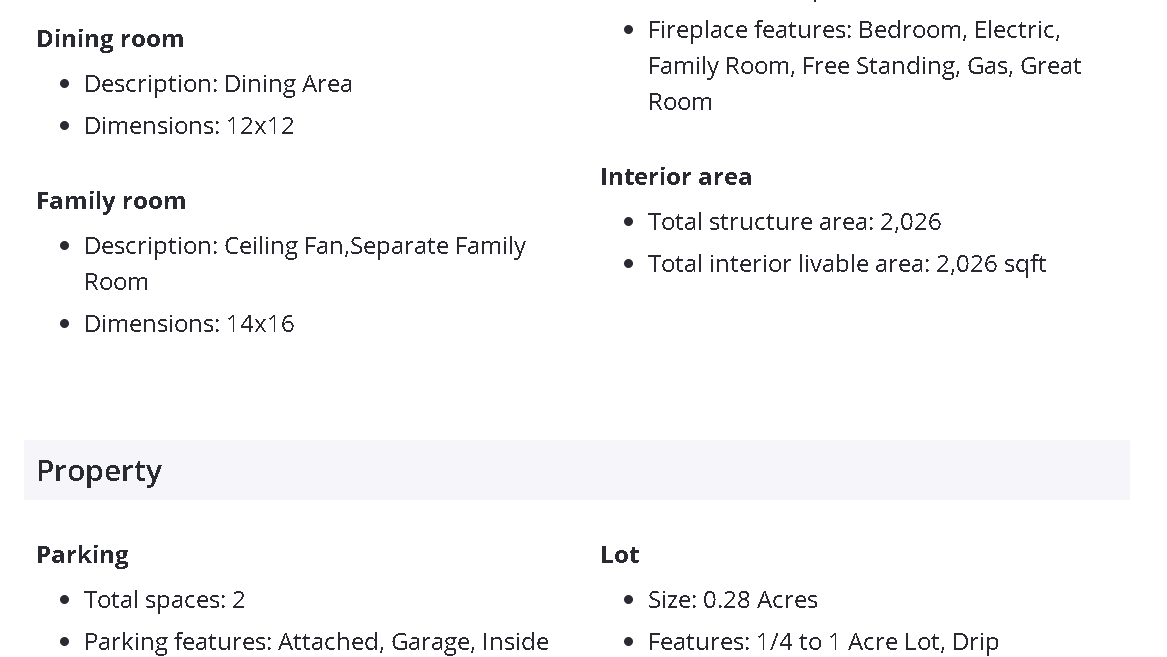Click the Total interior livable area line
This screenshot has width=1167, height=657.
(846, 264)
